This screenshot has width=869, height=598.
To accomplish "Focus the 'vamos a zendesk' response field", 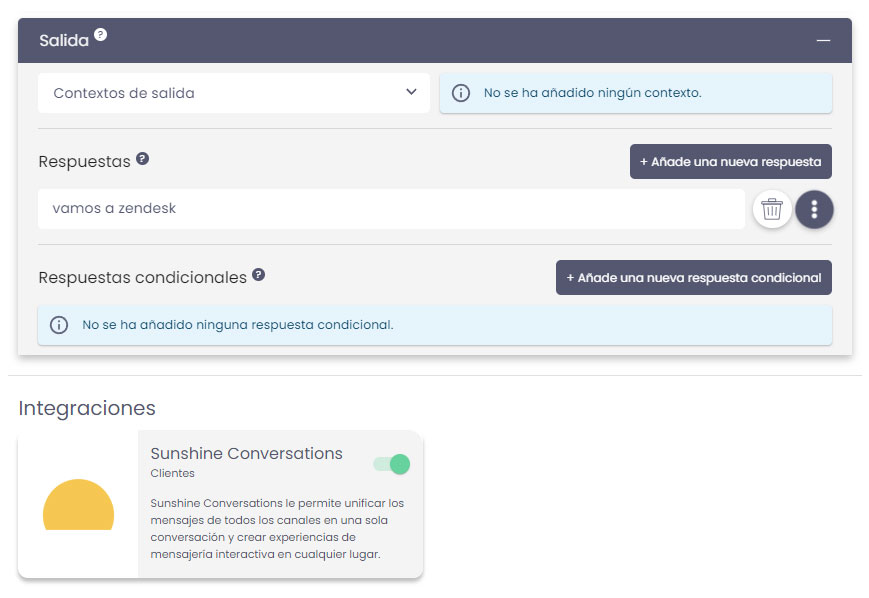I will pyautogui.click(x=391, y=209).
